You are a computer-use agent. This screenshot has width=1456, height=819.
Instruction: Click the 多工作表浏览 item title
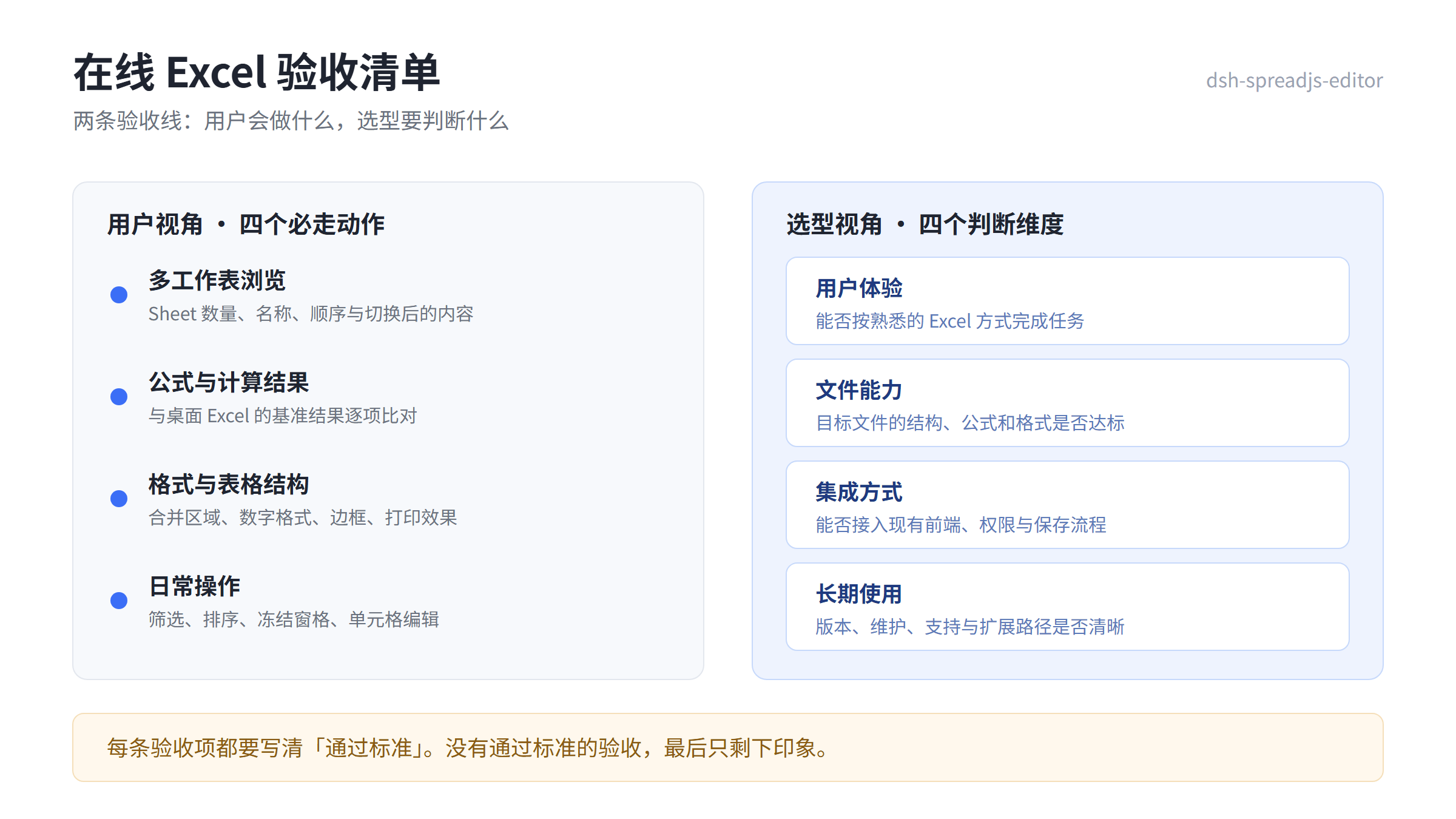[x=217, y=280]
